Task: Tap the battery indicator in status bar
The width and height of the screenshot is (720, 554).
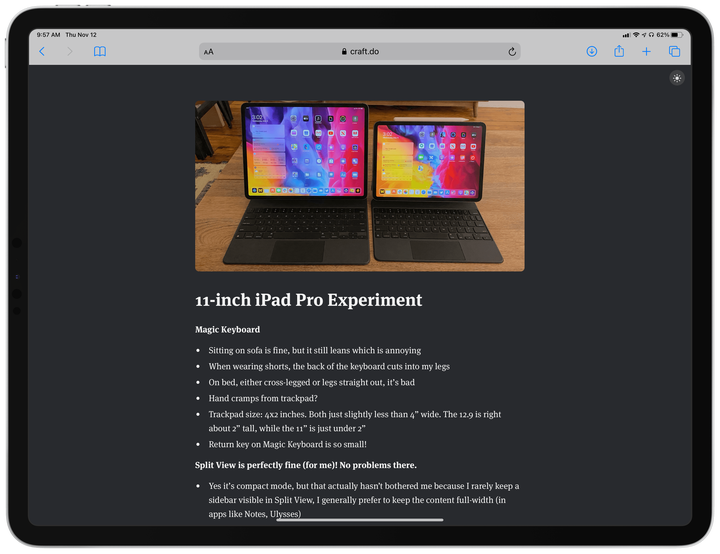Action: pos(677,35)
